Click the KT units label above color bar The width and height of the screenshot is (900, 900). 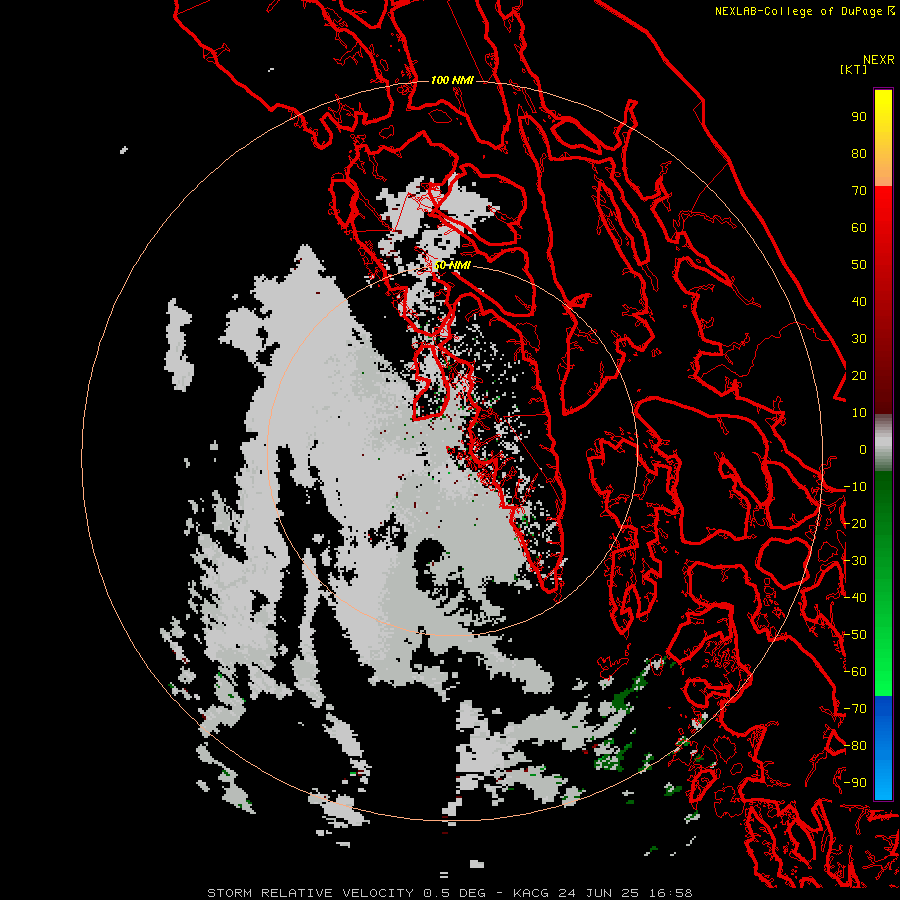(x=854, y=69)
